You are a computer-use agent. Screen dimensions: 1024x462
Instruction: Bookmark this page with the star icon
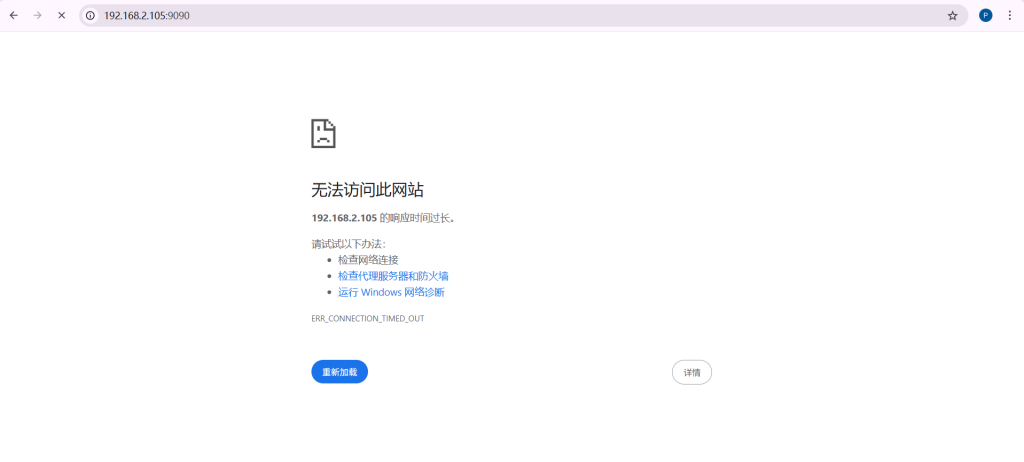point(952,16)
